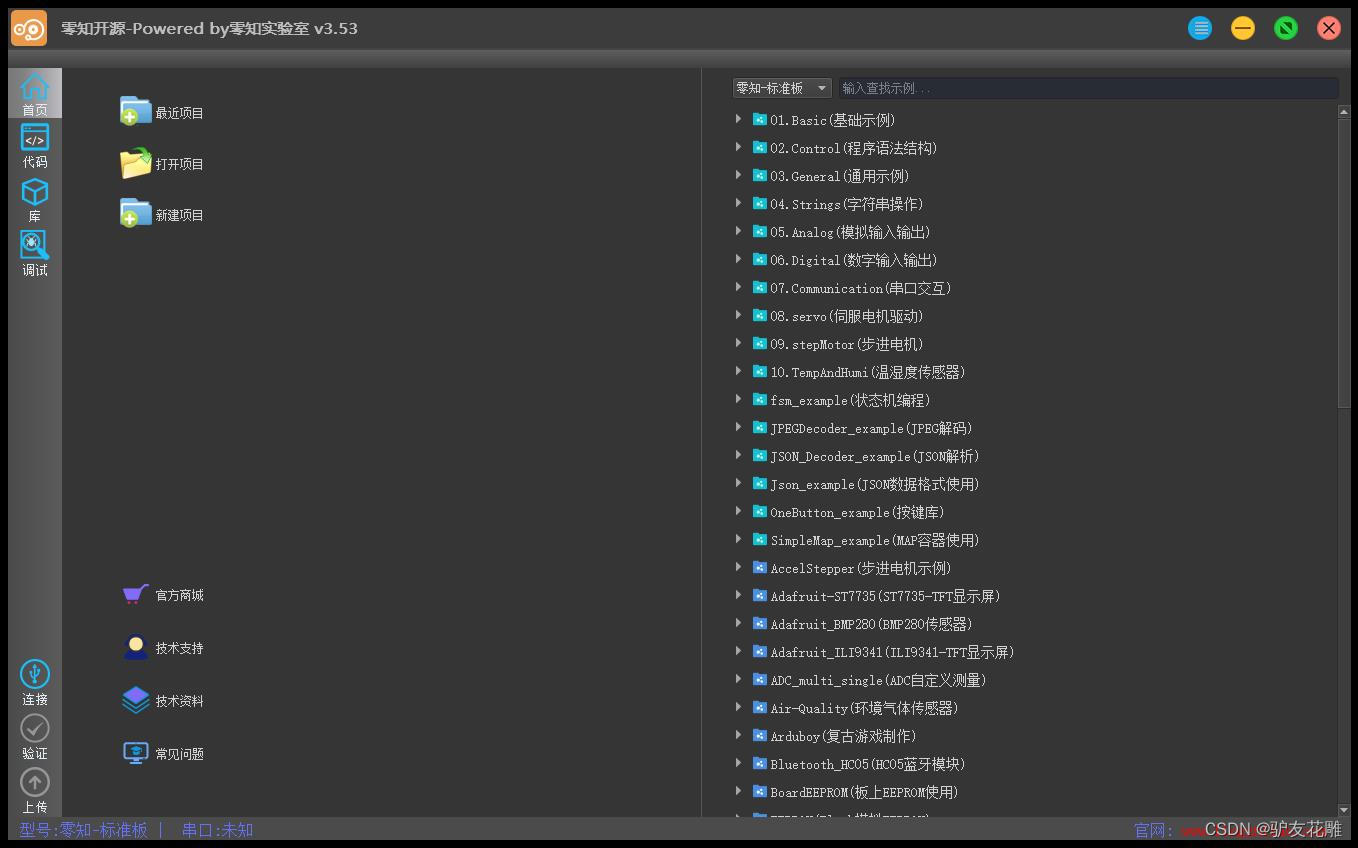Expand the 05.Analog tree arrow
Image resolution: width=1358 pixels, height=848 pixels.
point(738,231)
